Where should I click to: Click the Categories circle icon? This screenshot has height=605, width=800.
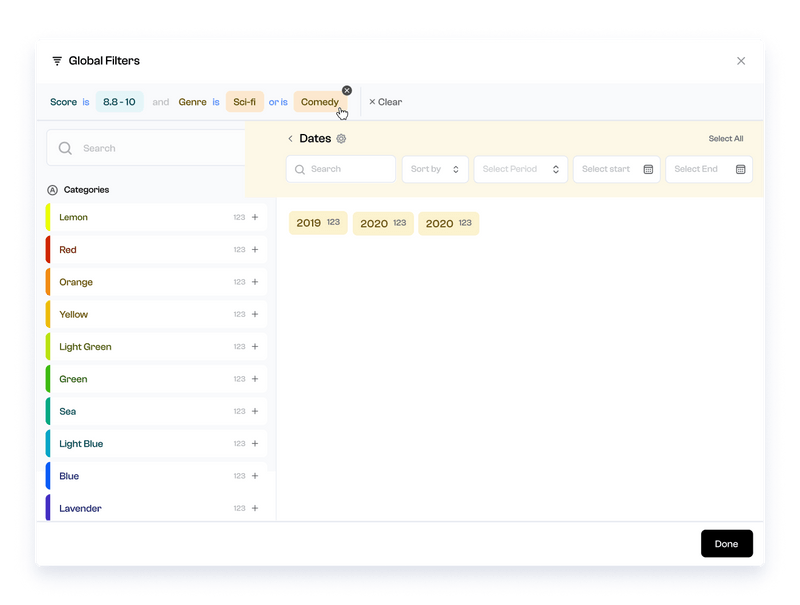[53, 189]
